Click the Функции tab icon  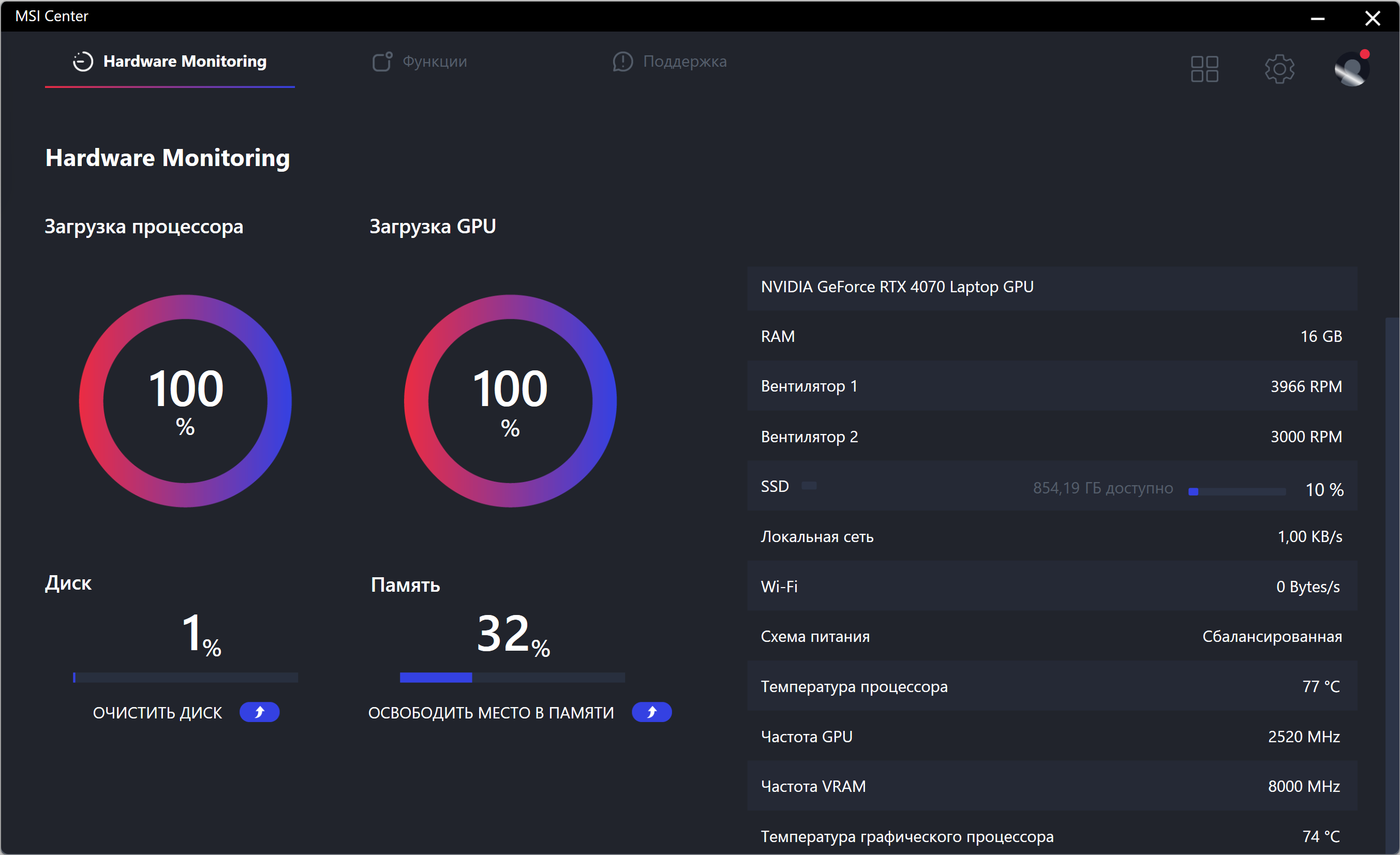(382, 62)
